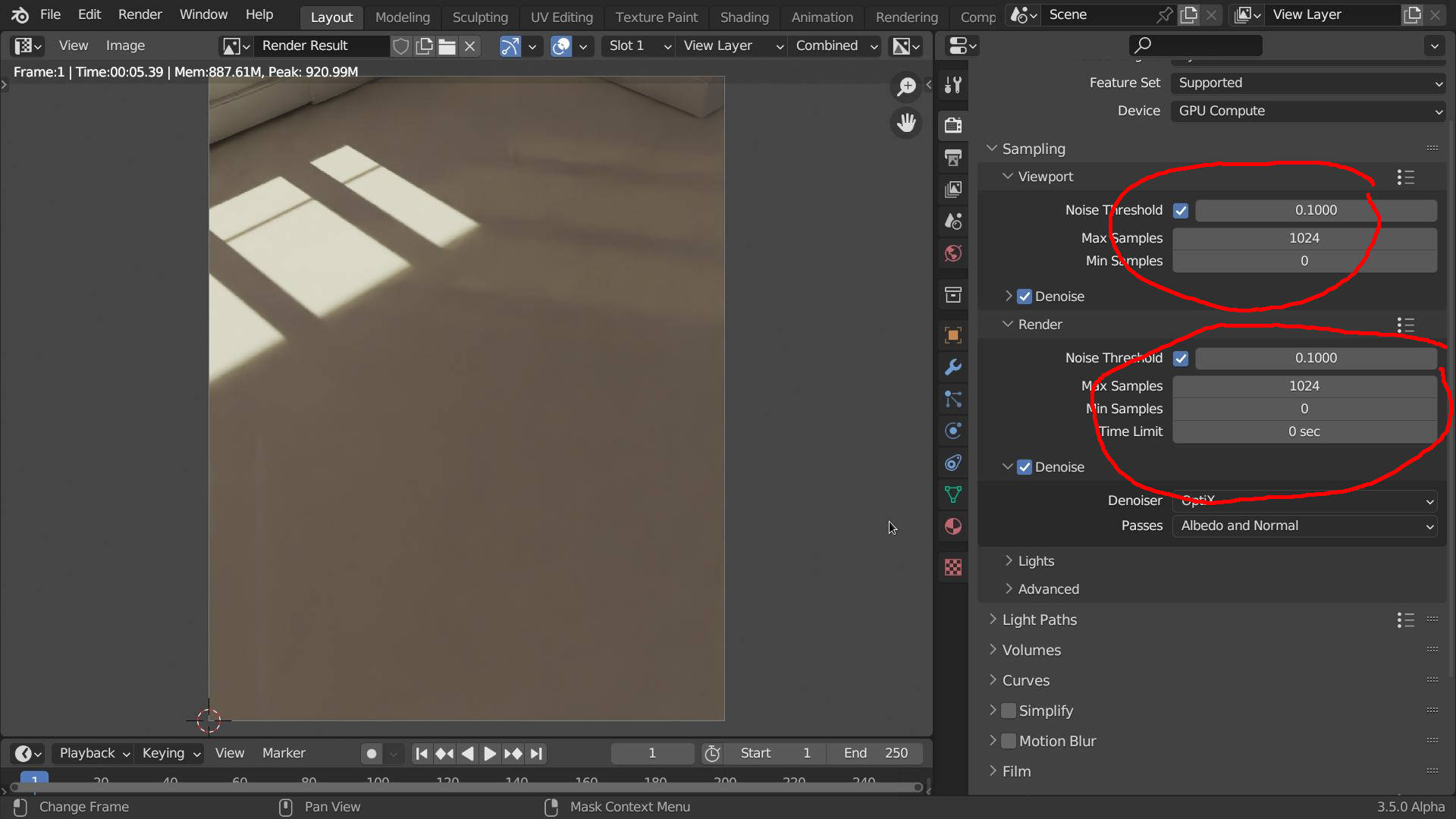Open the Render menu

click(140, 14)
